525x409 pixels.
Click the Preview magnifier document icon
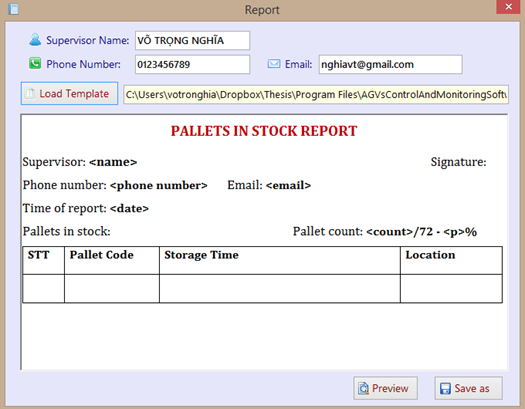[x=363, y=388]
